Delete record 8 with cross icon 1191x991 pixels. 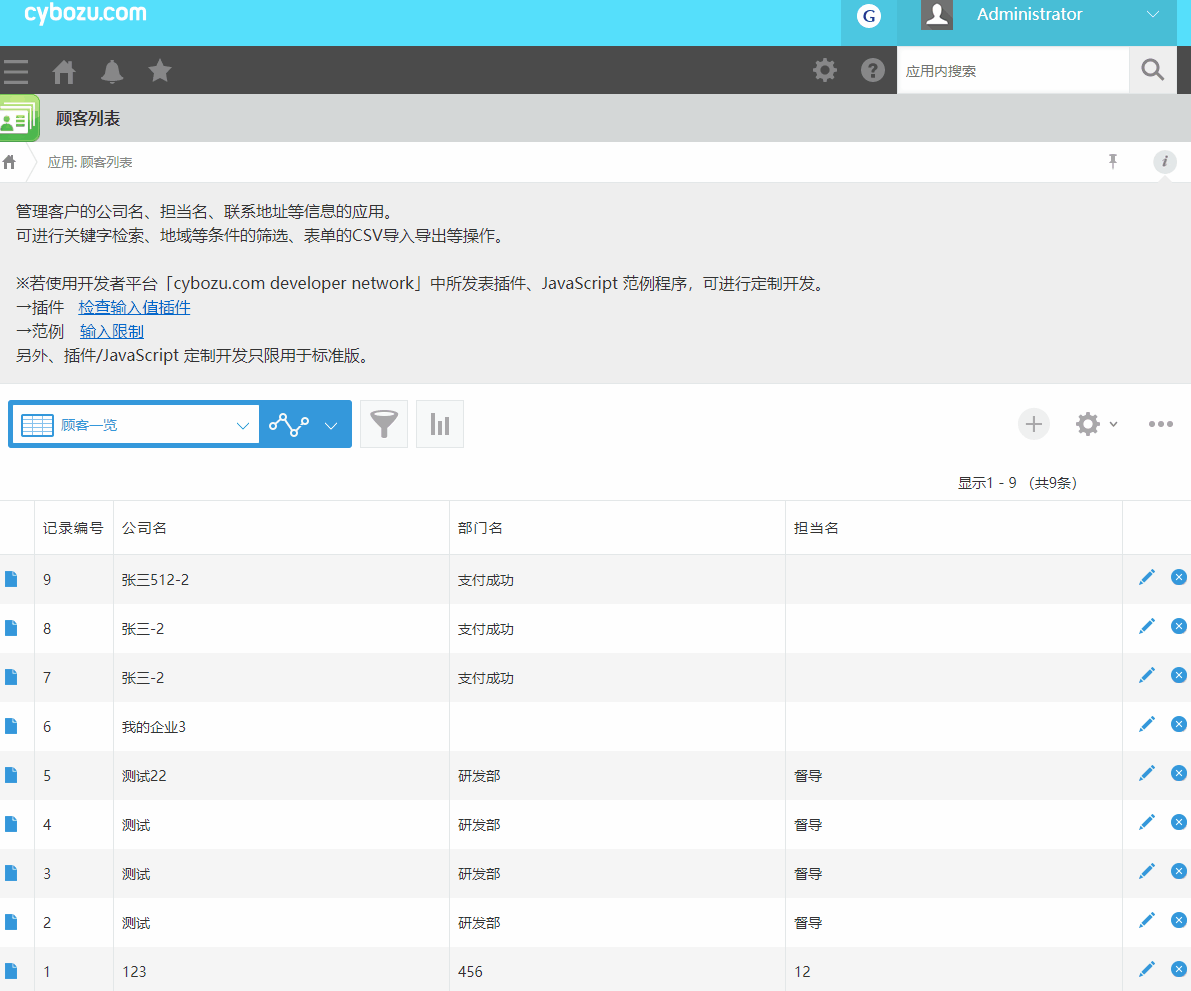pos(1178,626)
